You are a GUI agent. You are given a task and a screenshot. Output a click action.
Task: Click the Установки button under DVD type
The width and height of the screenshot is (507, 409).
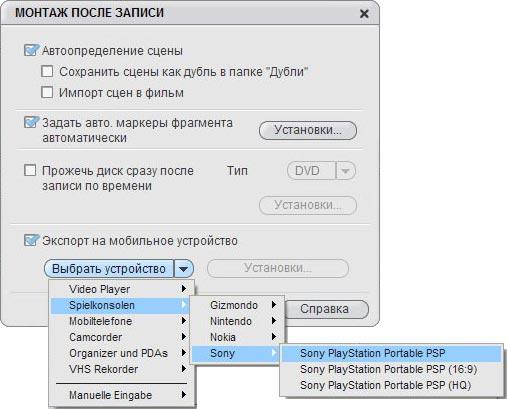point(308,205)
